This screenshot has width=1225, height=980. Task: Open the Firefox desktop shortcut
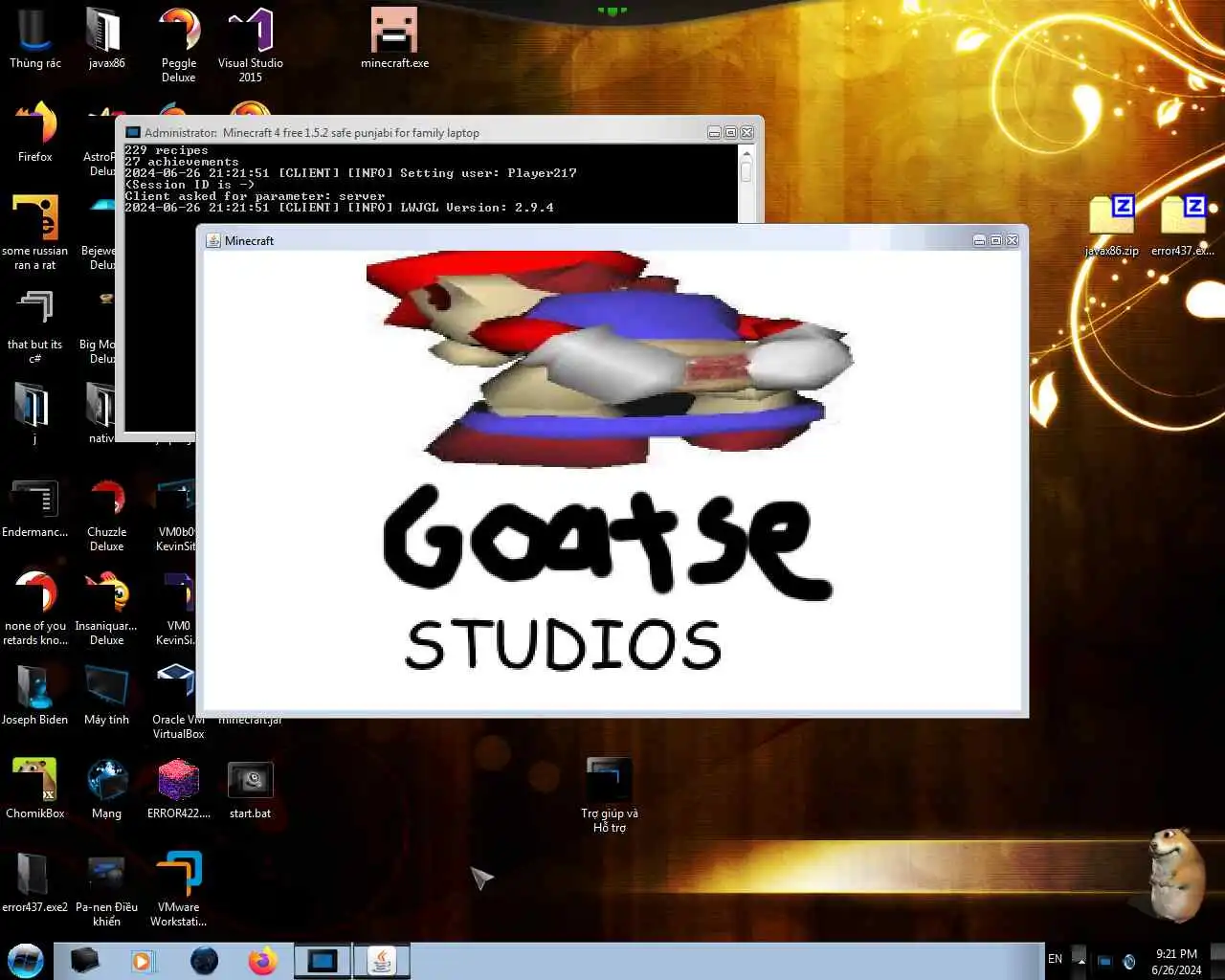click(x=34, y=132)
